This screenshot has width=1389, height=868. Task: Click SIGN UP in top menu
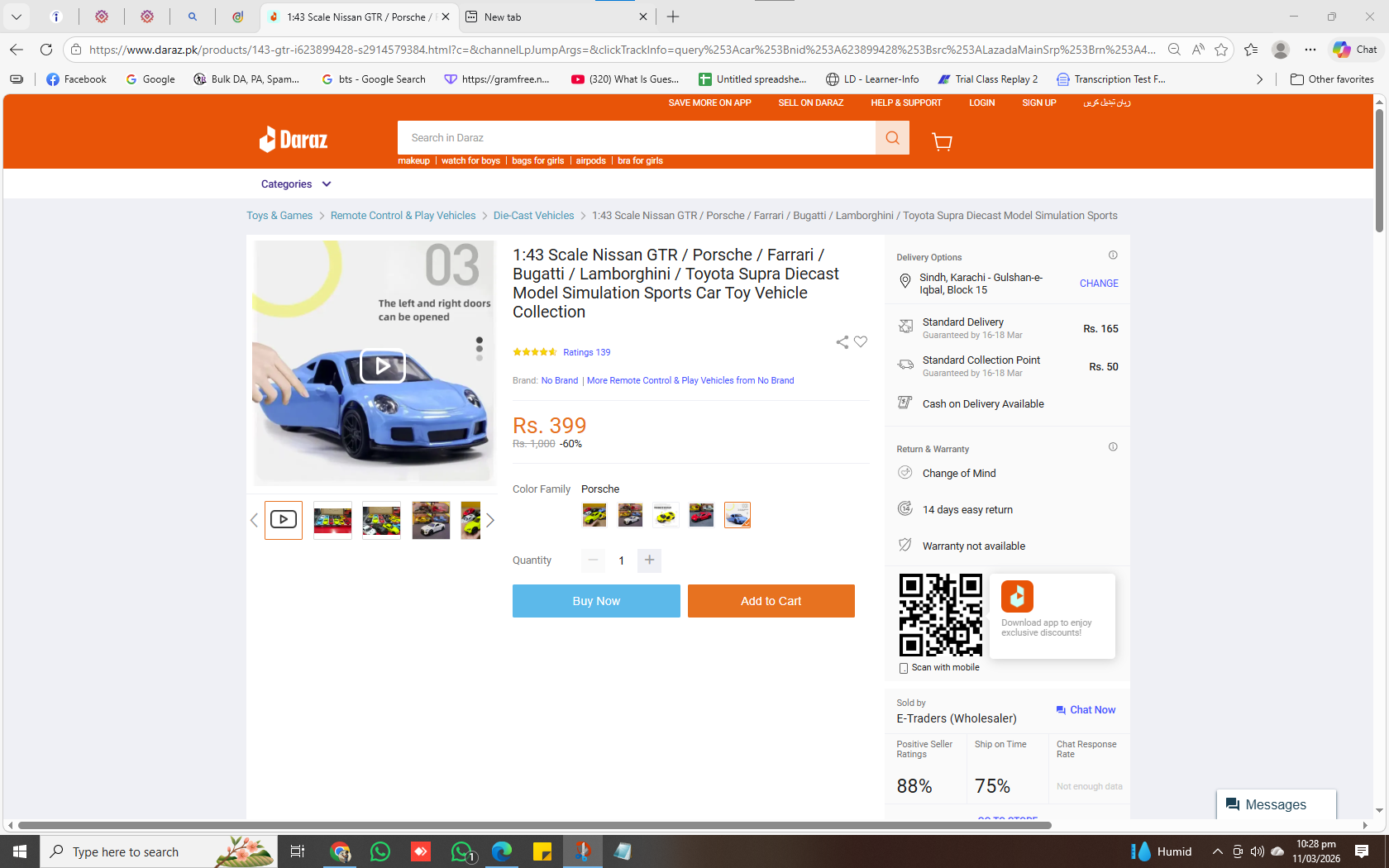tap(1038, 103)
